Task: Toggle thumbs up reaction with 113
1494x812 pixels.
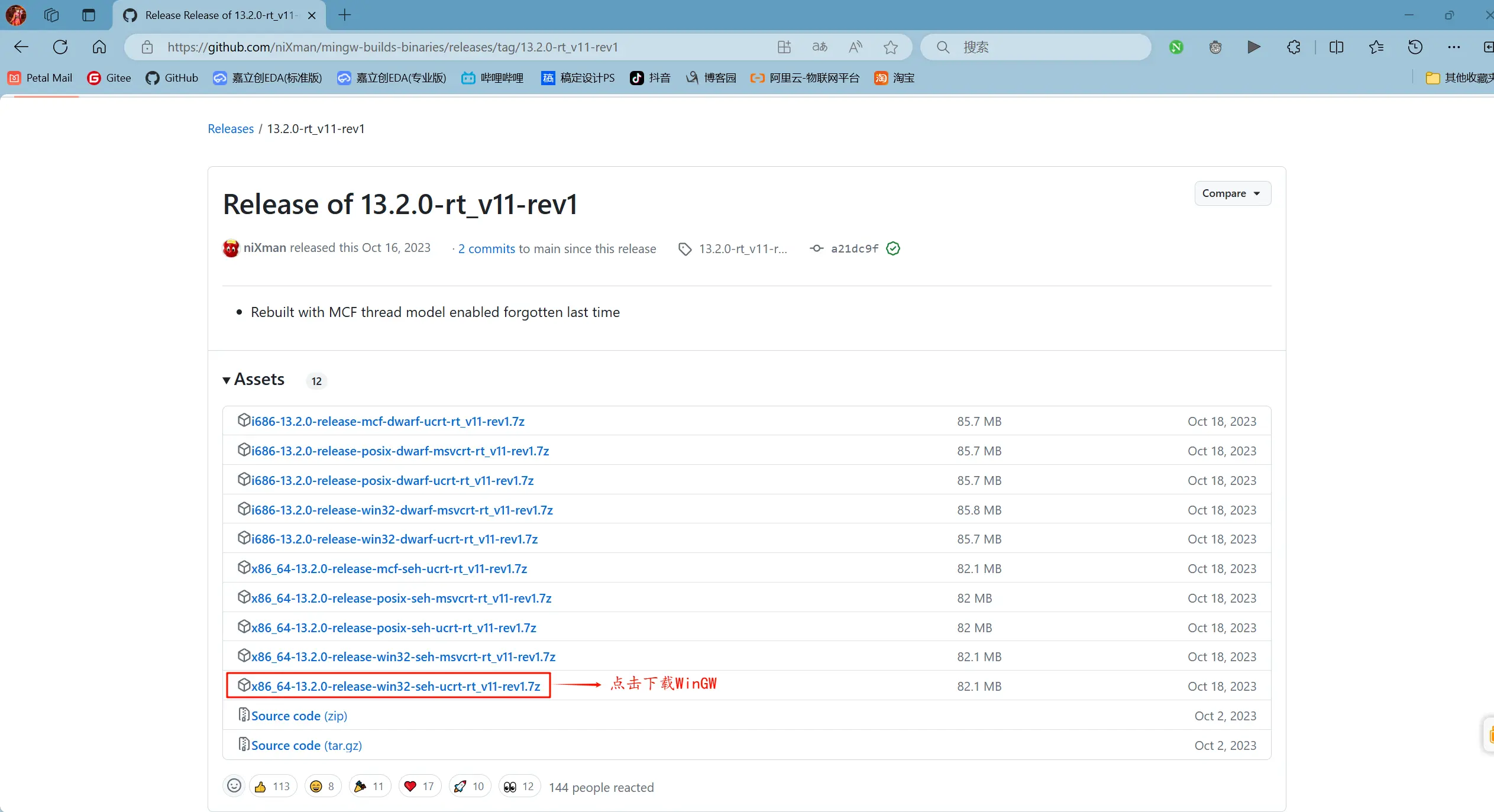Action: pyautogui.click(x=273, y=786)
